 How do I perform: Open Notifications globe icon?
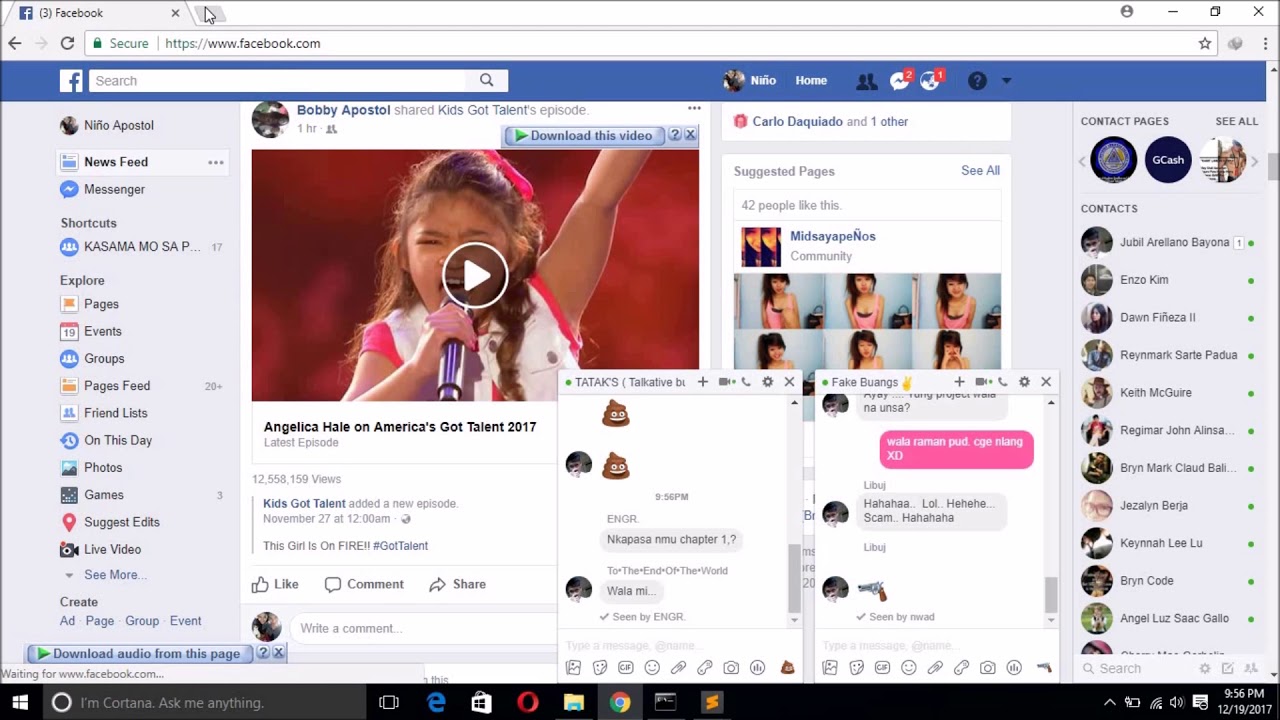[931, 81]
